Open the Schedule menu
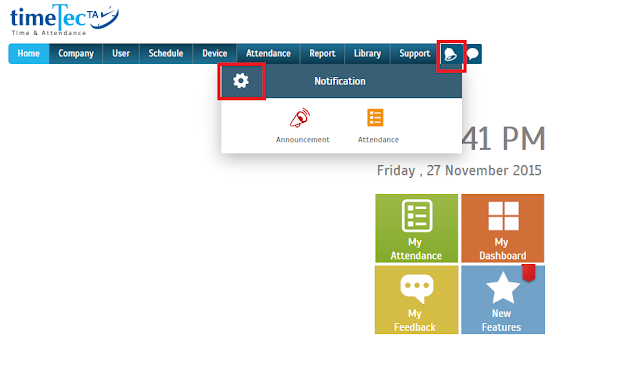640x383 pixels. click(x=166, y=54)
